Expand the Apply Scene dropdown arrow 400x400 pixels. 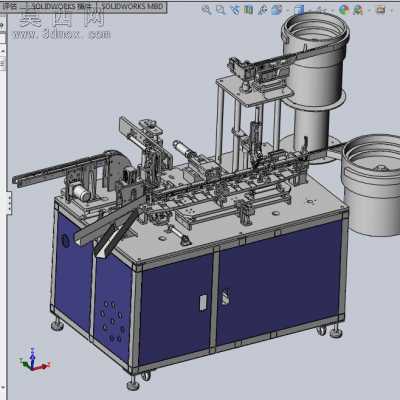point(369,10)
